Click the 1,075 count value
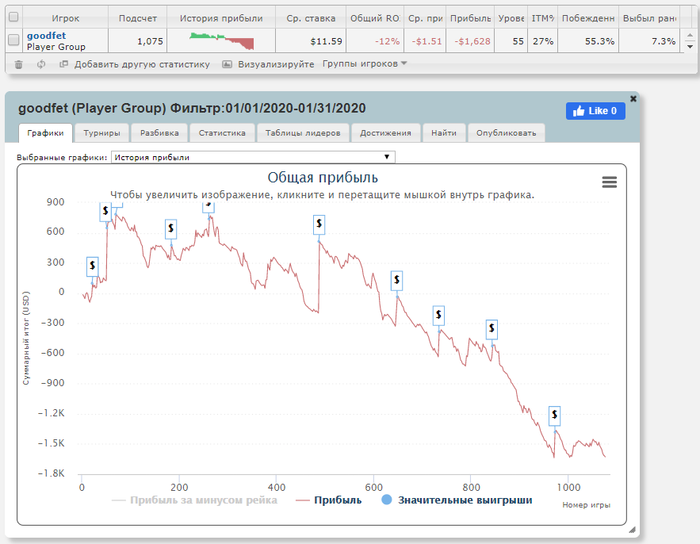This screenshot has height=544, width=700. tap(150, 42)
